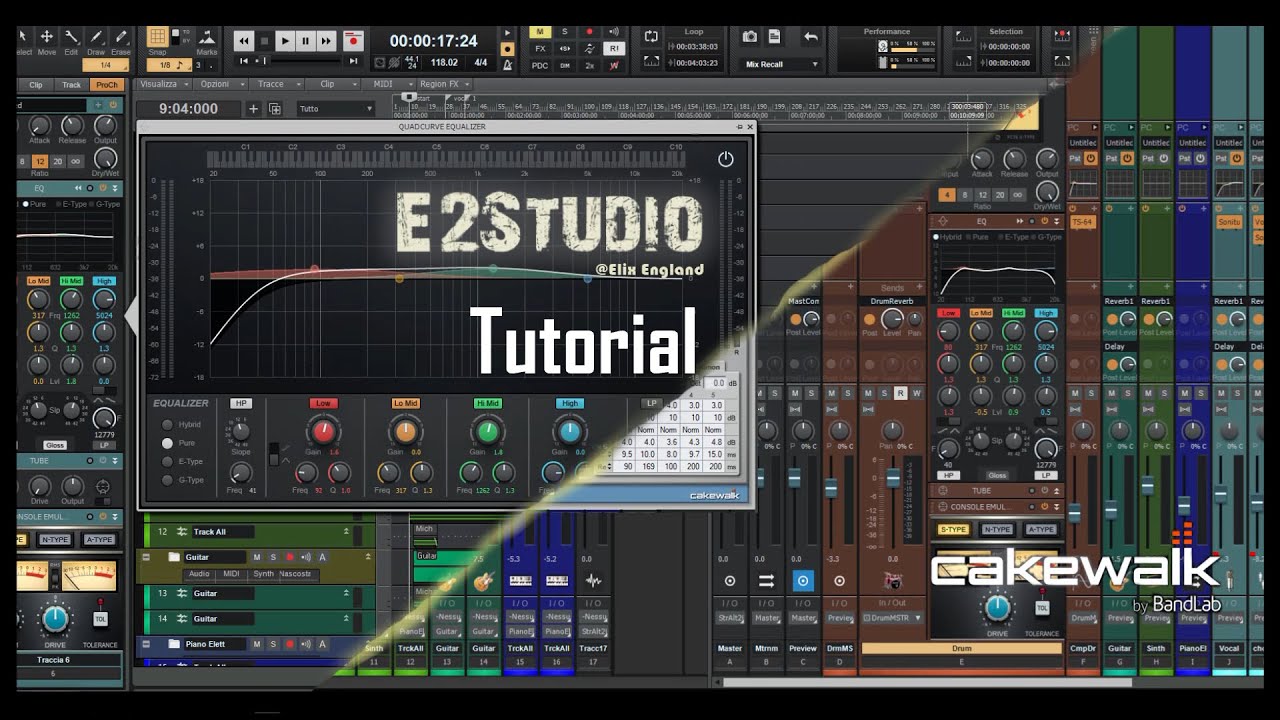The image size is (1280, 720).
Task: Arm record on the Guitar folder
Action: tap(290, 557)
